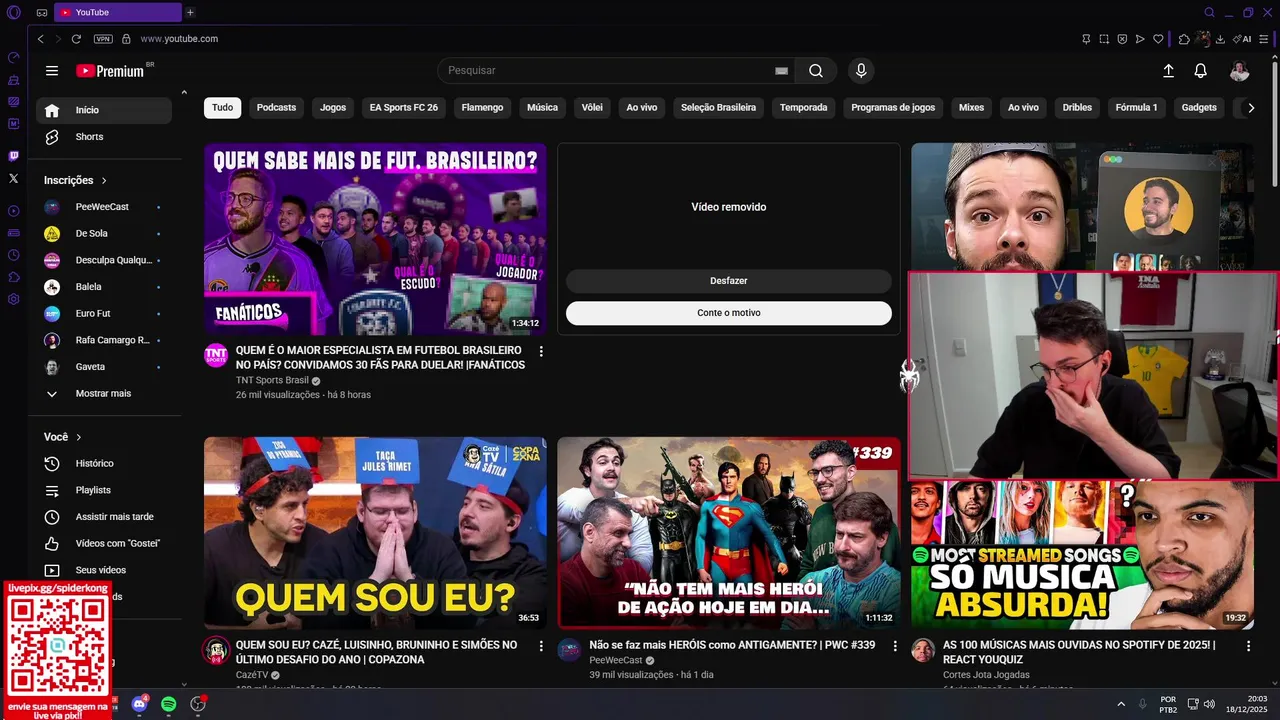Open Spotify from the taskbar
The height and width of the screenshot is (720, 1280).
point(169,704)
